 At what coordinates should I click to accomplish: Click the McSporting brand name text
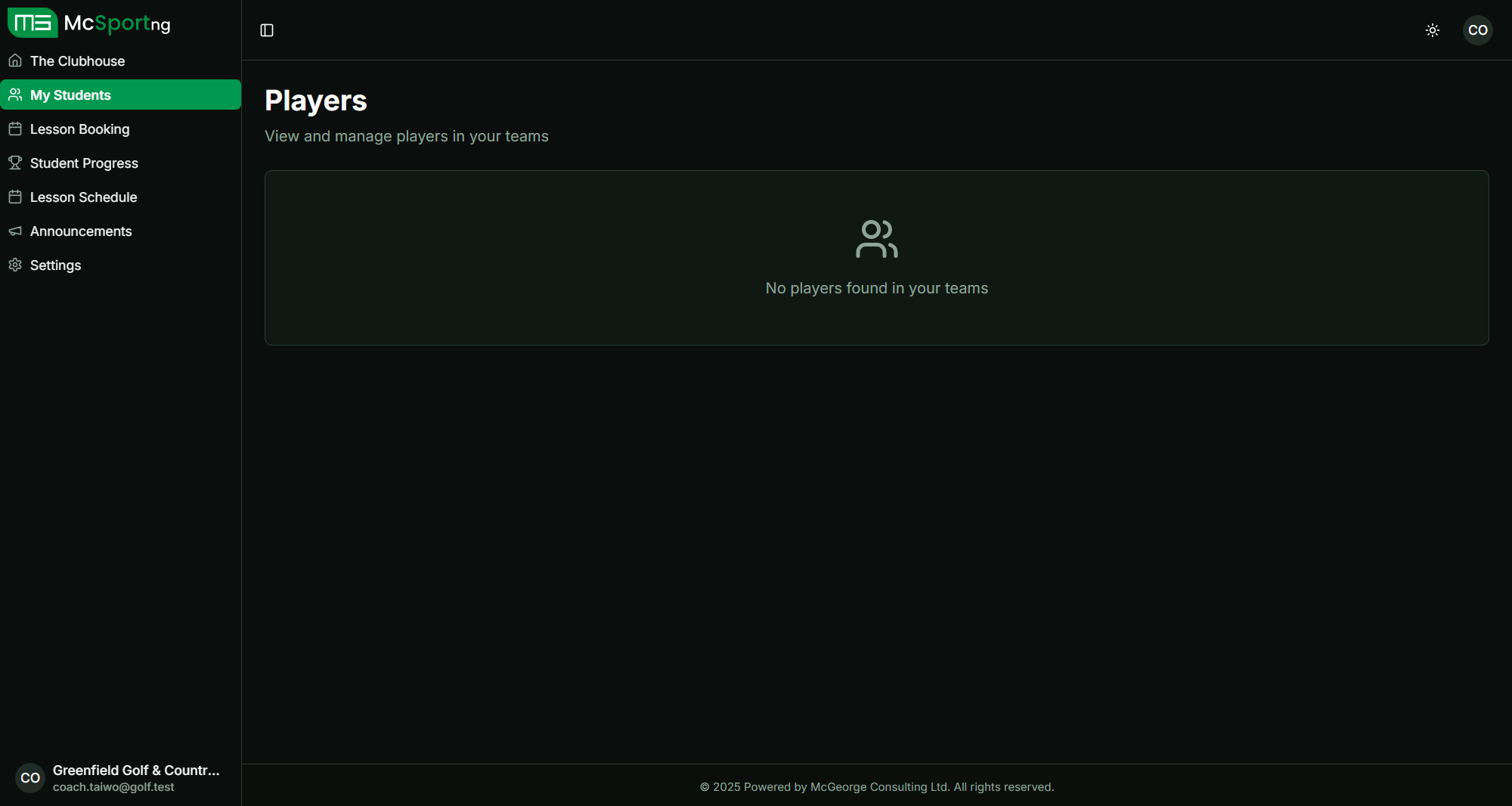point(117,23)
